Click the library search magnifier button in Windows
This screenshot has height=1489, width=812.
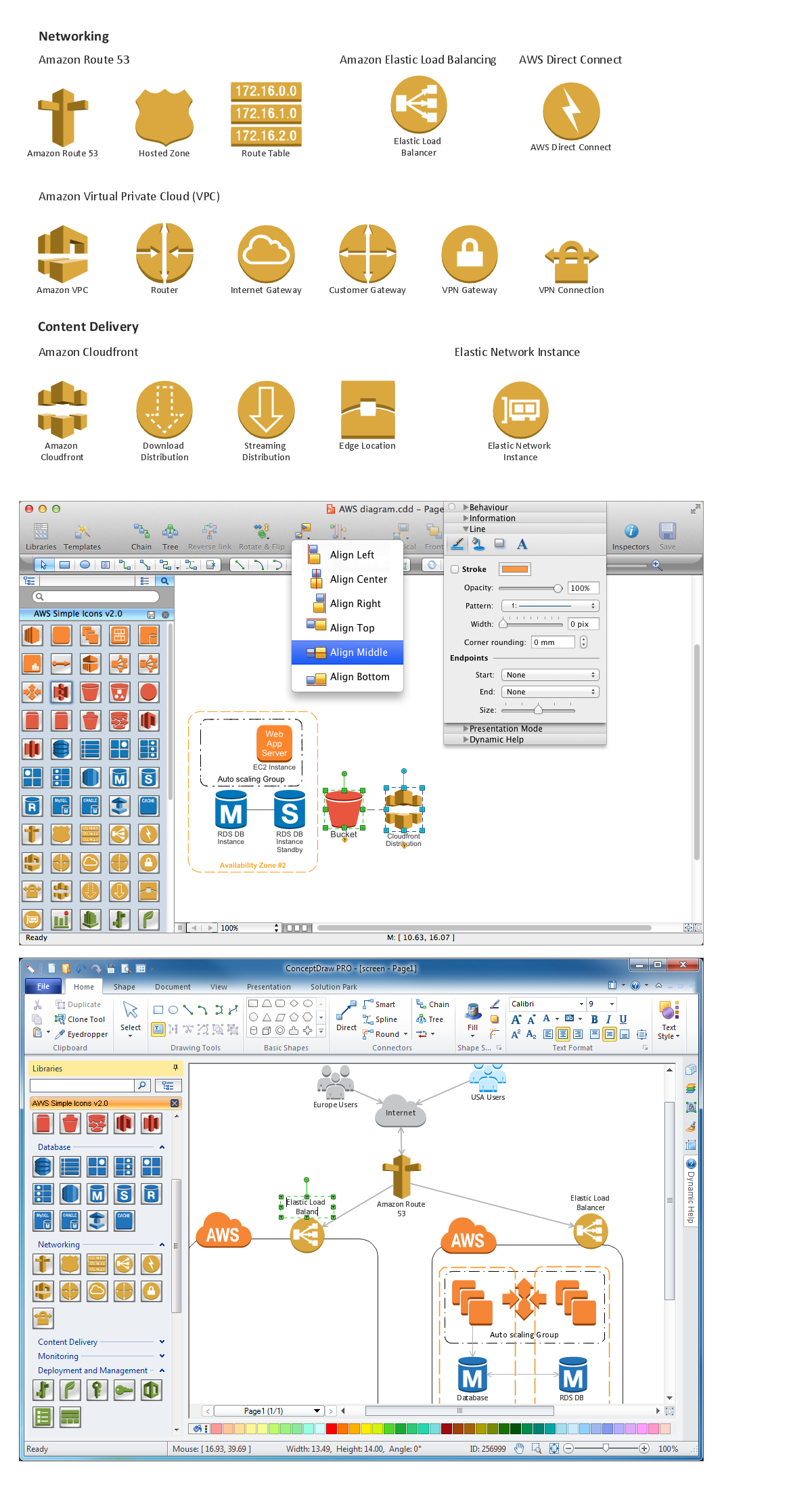(x=142, y=1086)
